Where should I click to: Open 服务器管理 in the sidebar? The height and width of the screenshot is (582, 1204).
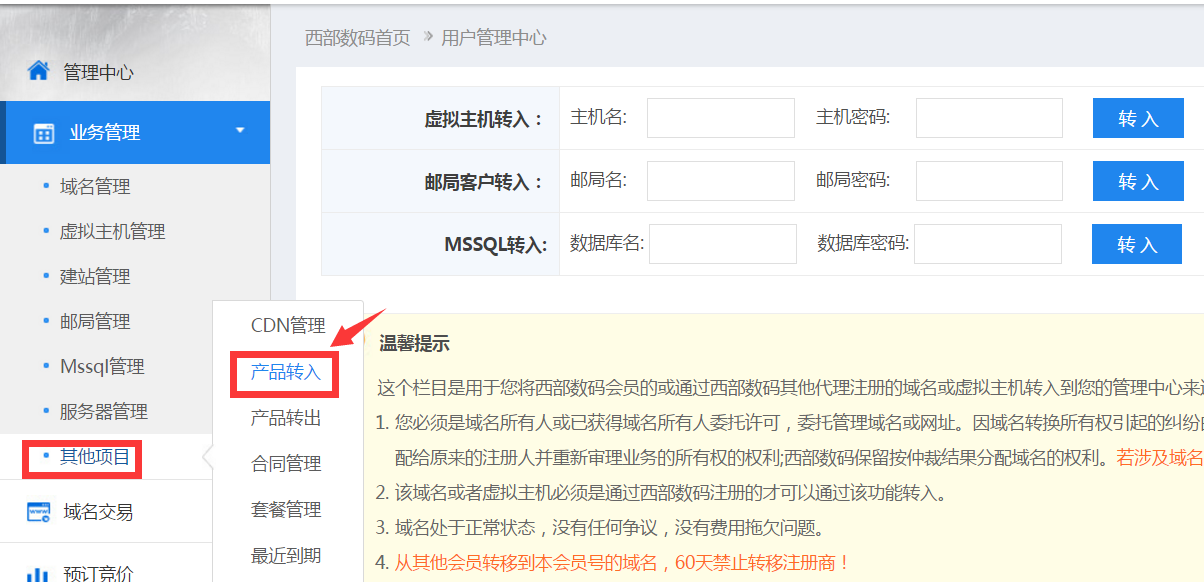(103, 412)
